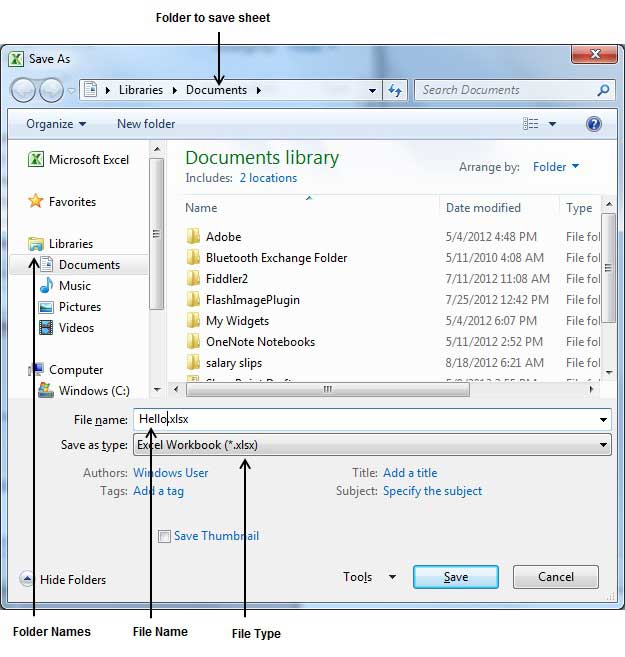This screenshot has height=657, width=625.
Task: Open the Organize menu
Action: [x=56, y=124]
